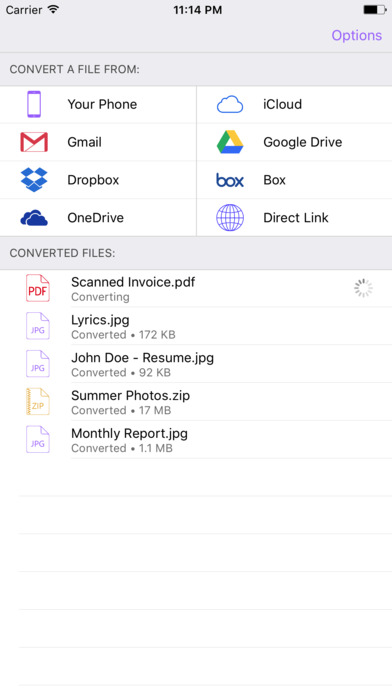Select the Box source label

274,180
